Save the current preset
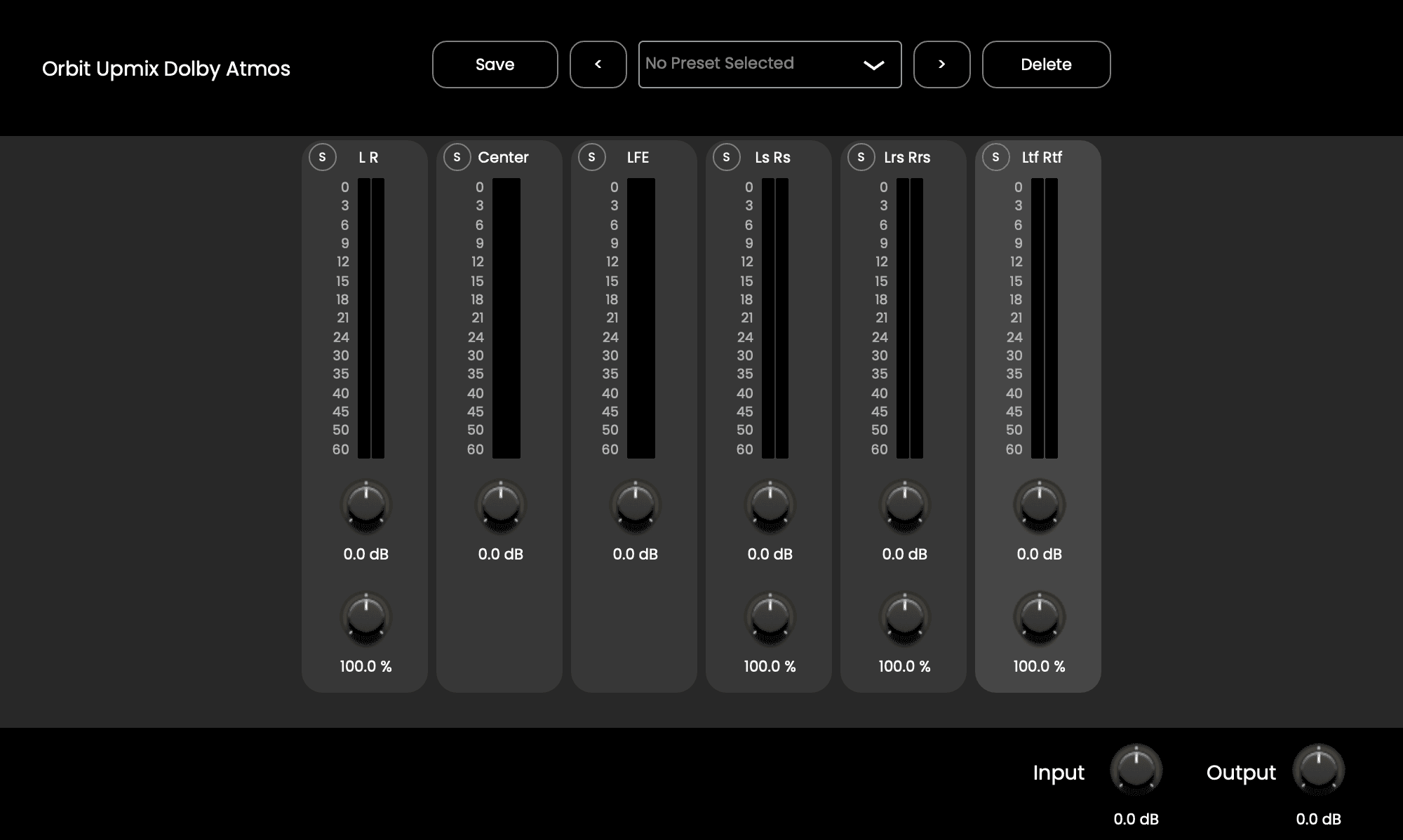The width and height of the screenshot is (1403, 840). coord(495,65)
